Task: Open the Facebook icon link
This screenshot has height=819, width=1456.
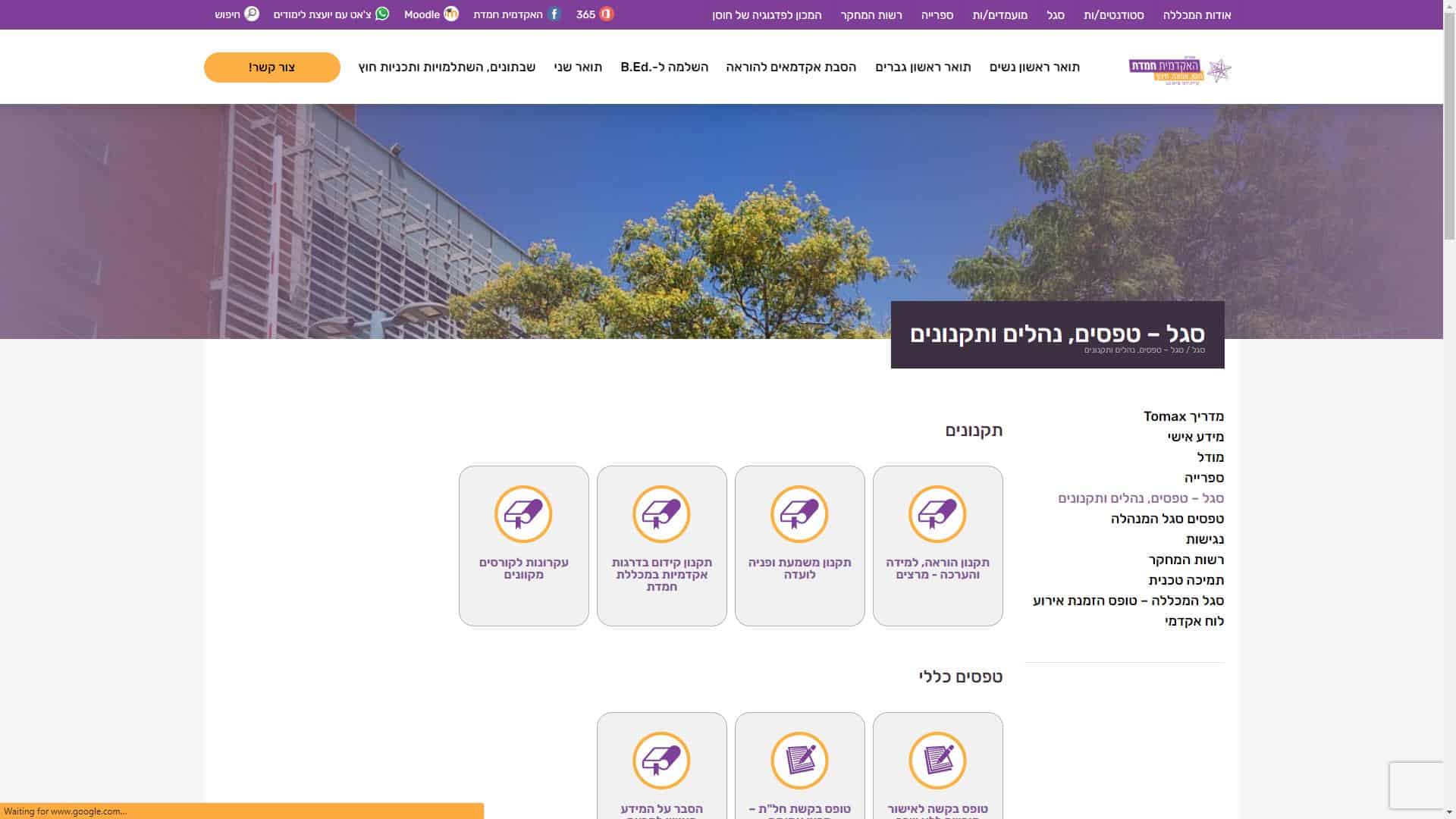Action: [x=554, y=14]
